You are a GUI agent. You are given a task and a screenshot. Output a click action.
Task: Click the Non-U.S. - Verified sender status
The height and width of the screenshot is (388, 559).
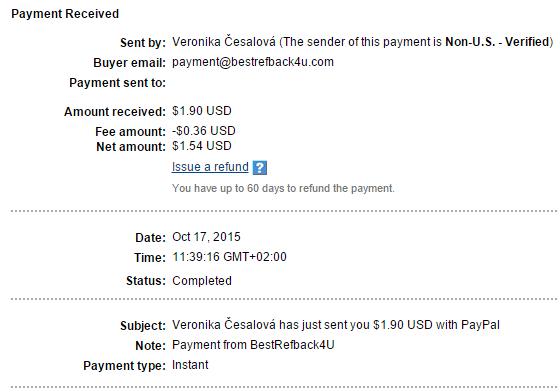[x=497, y=42]
